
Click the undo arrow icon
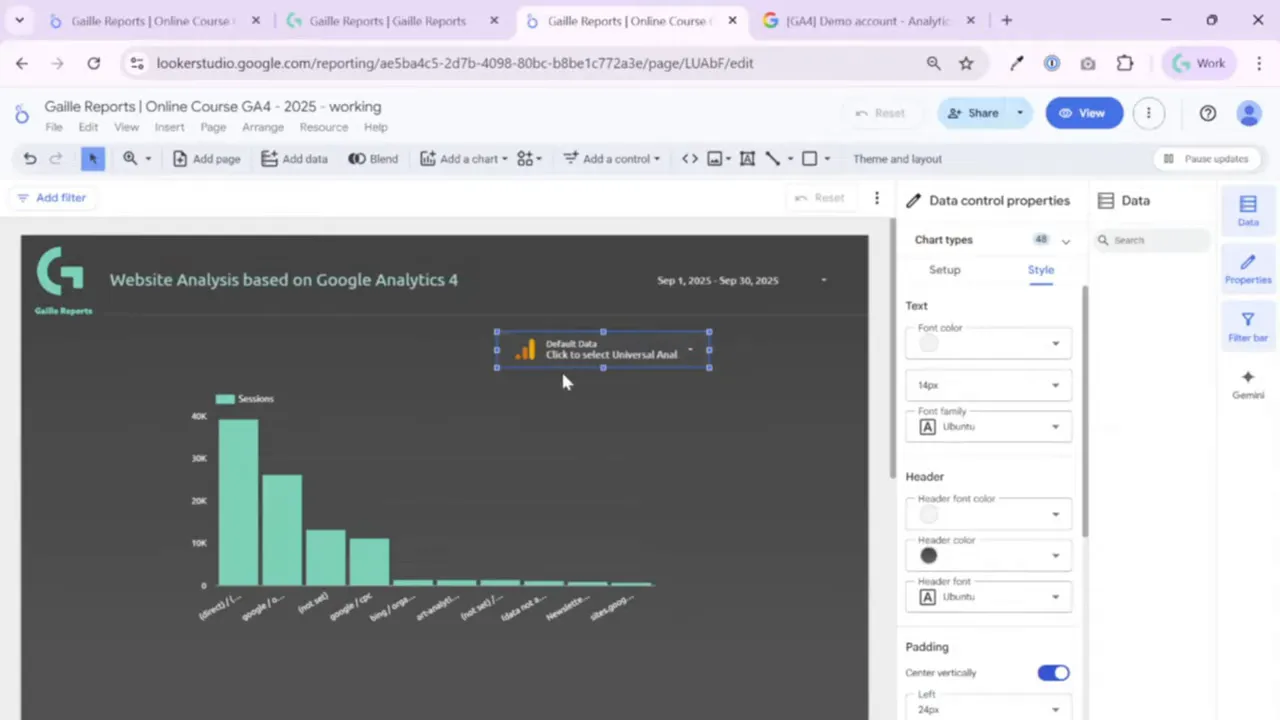(x=29, y=158)
